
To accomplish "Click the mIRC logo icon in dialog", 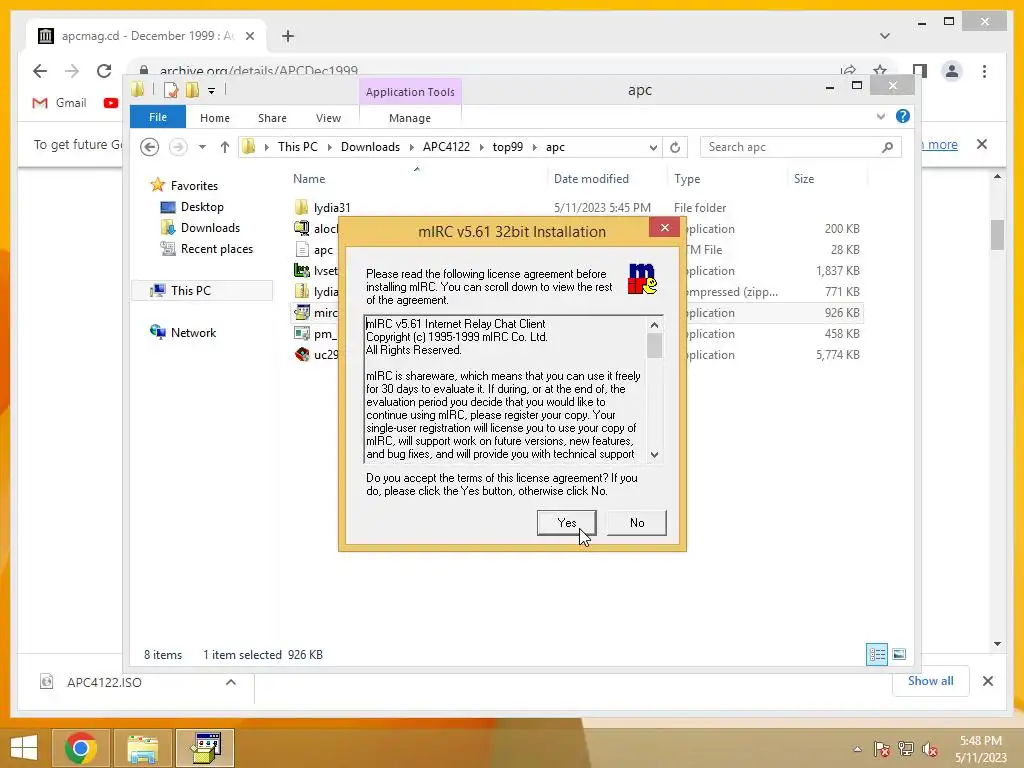I will 642,279.
